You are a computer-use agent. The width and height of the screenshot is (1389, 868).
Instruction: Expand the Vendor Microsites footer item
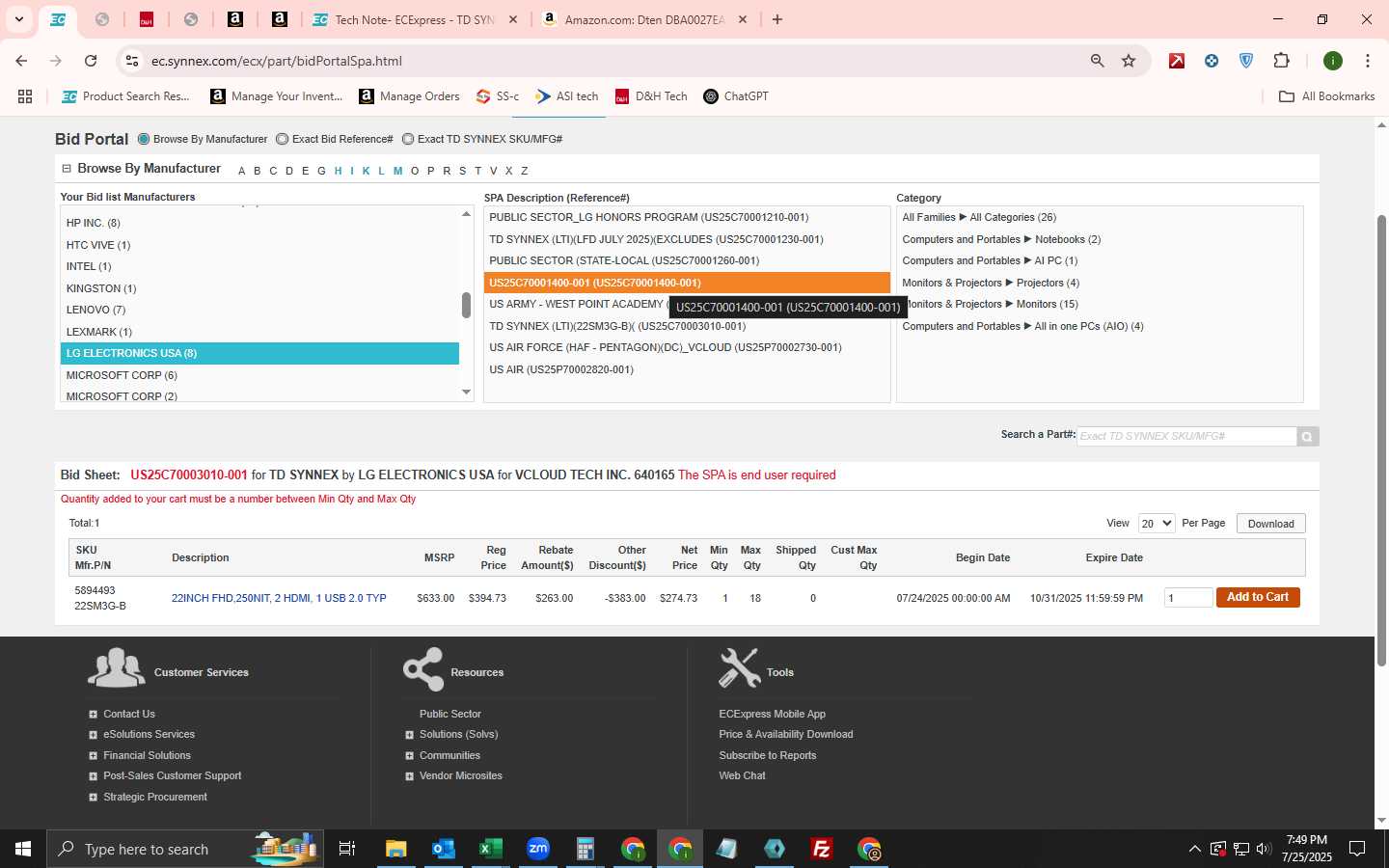tap(409, 776)
